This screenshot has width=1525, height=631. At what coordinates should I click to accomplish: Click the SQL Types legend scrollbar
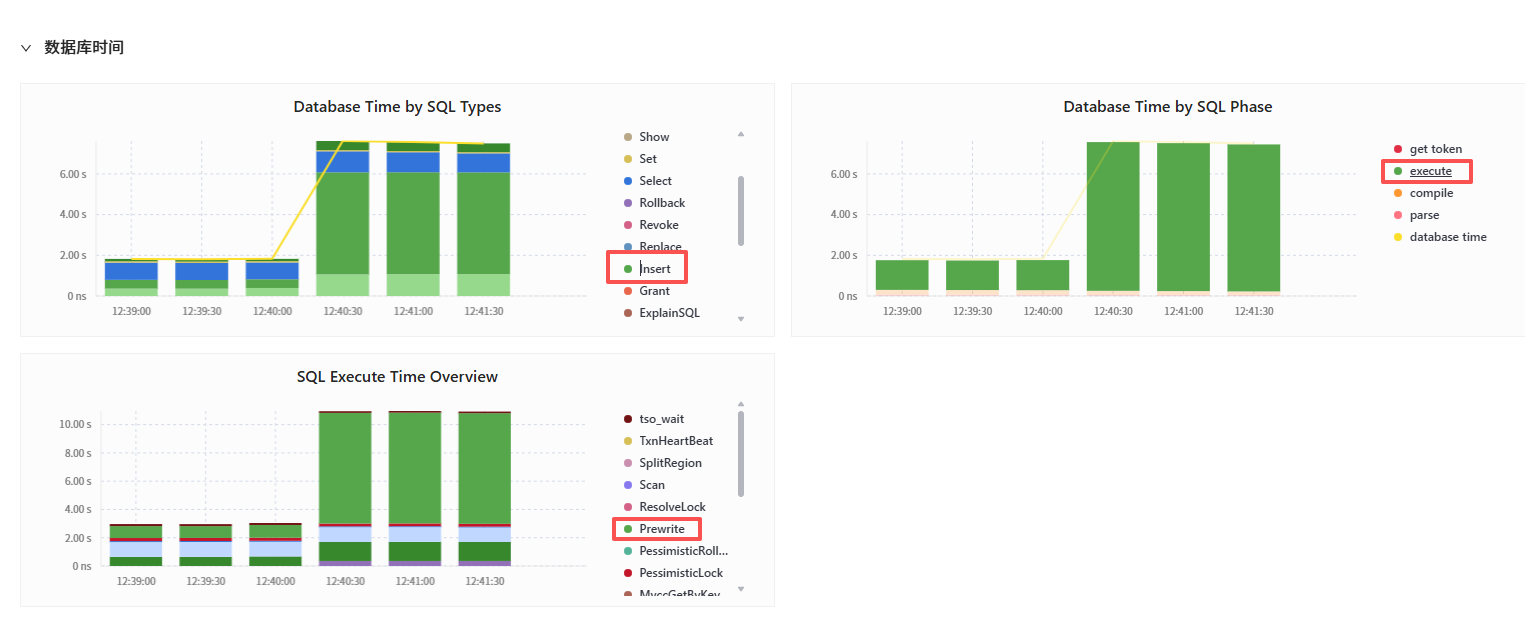(741, 210)
